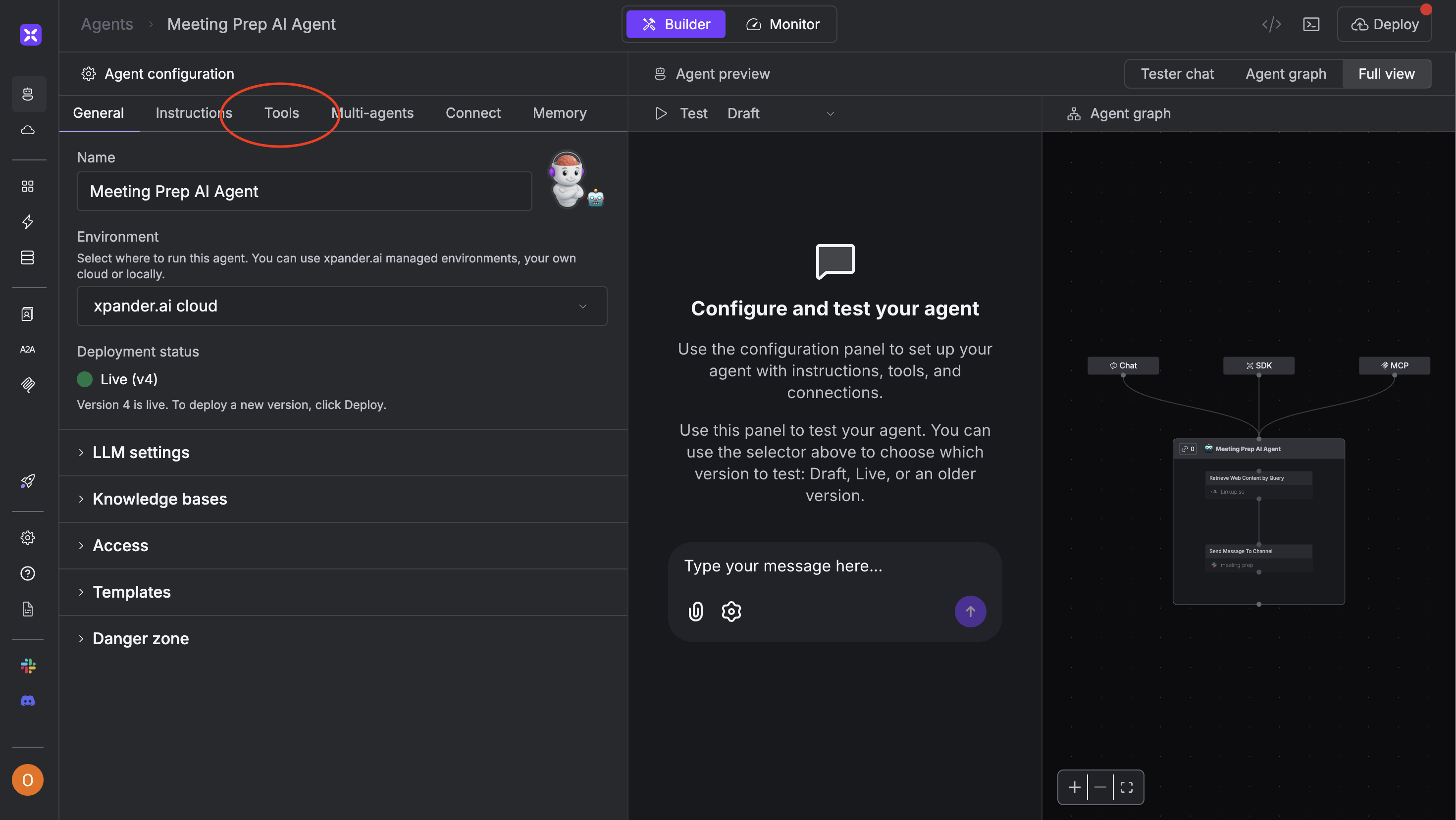Open the Memory tab
This screenshot has height=820, width=1456.
(559, 113)
